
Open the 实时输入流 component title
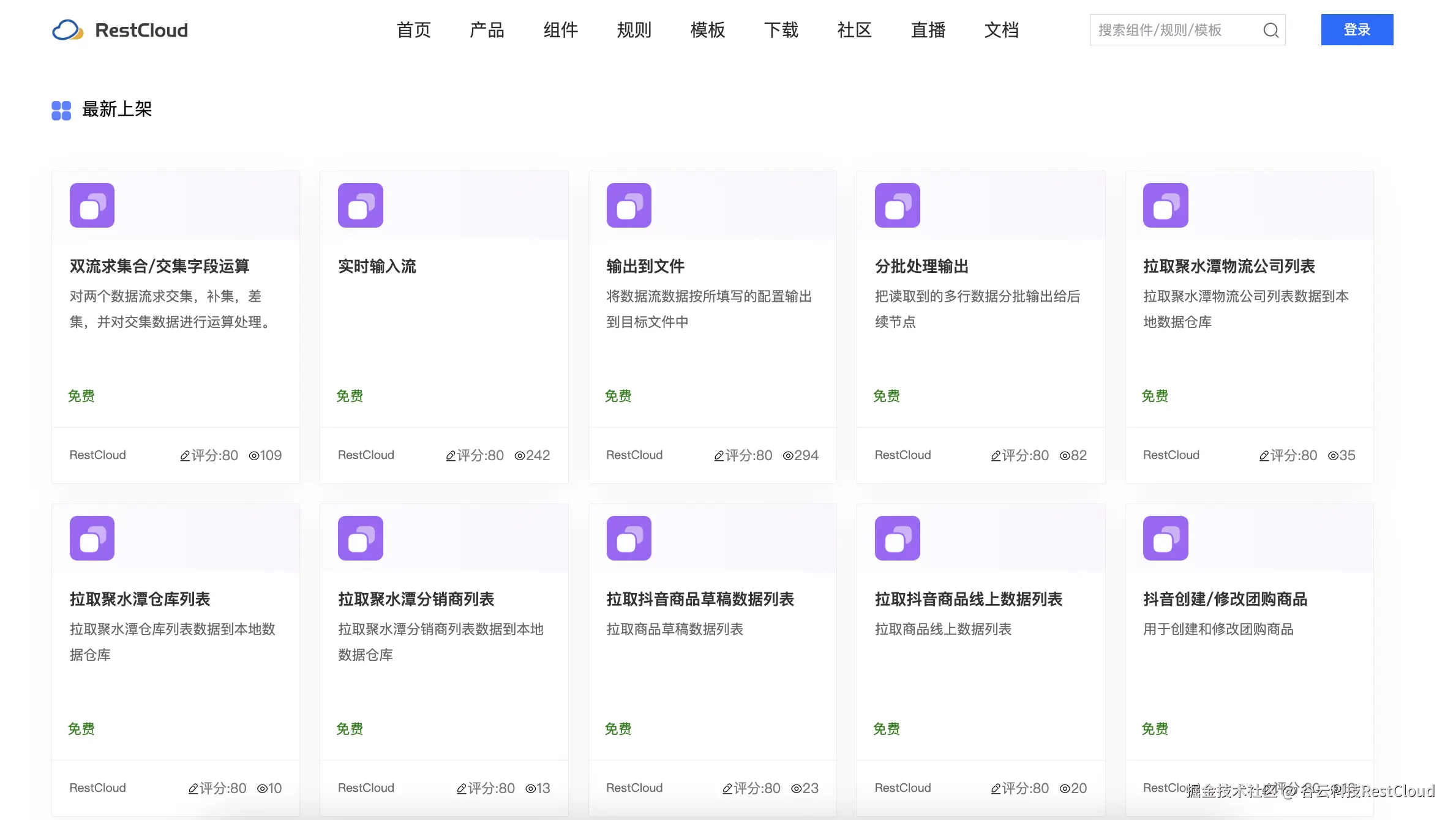377,266
